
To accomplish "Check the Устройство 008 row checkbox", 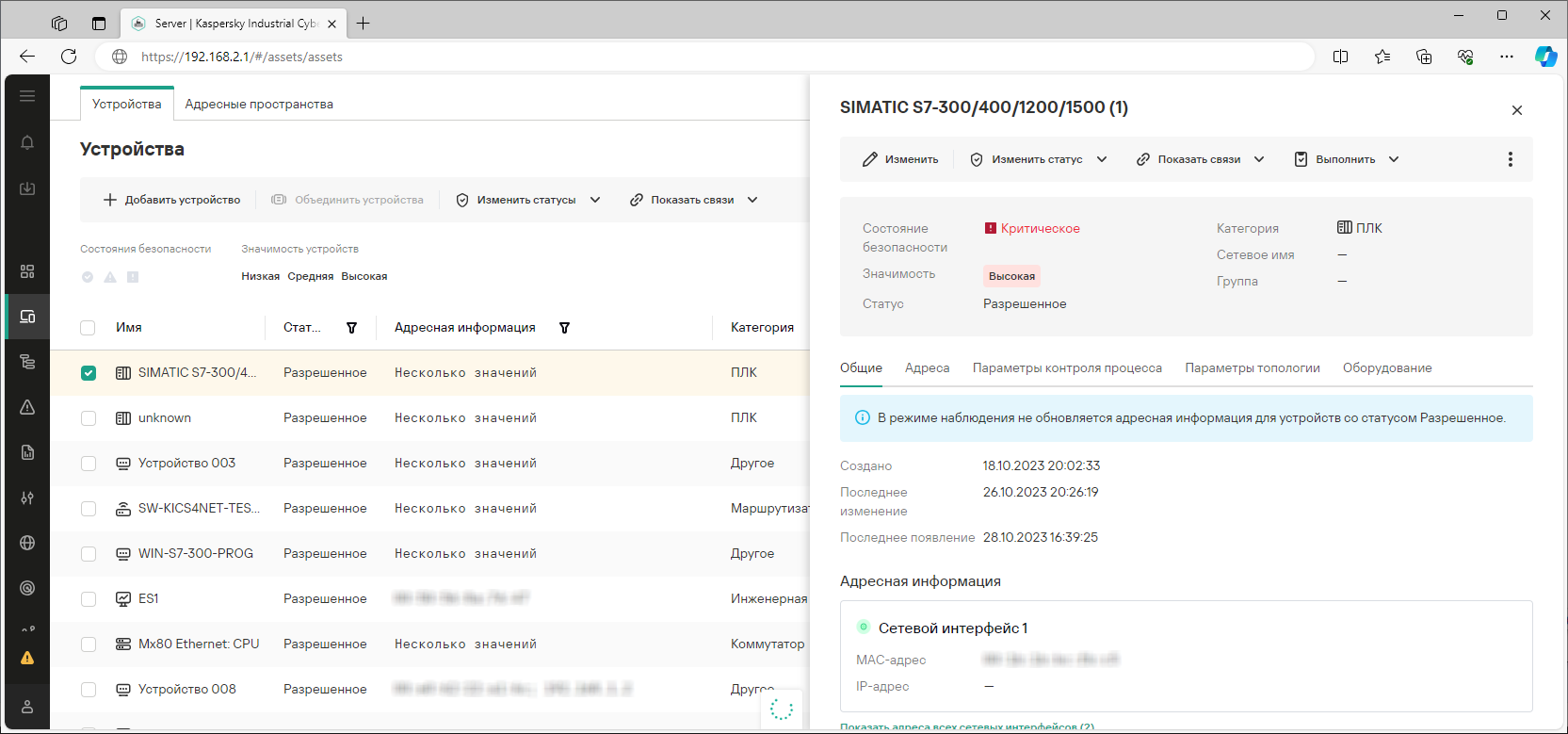I will [89, 690].
